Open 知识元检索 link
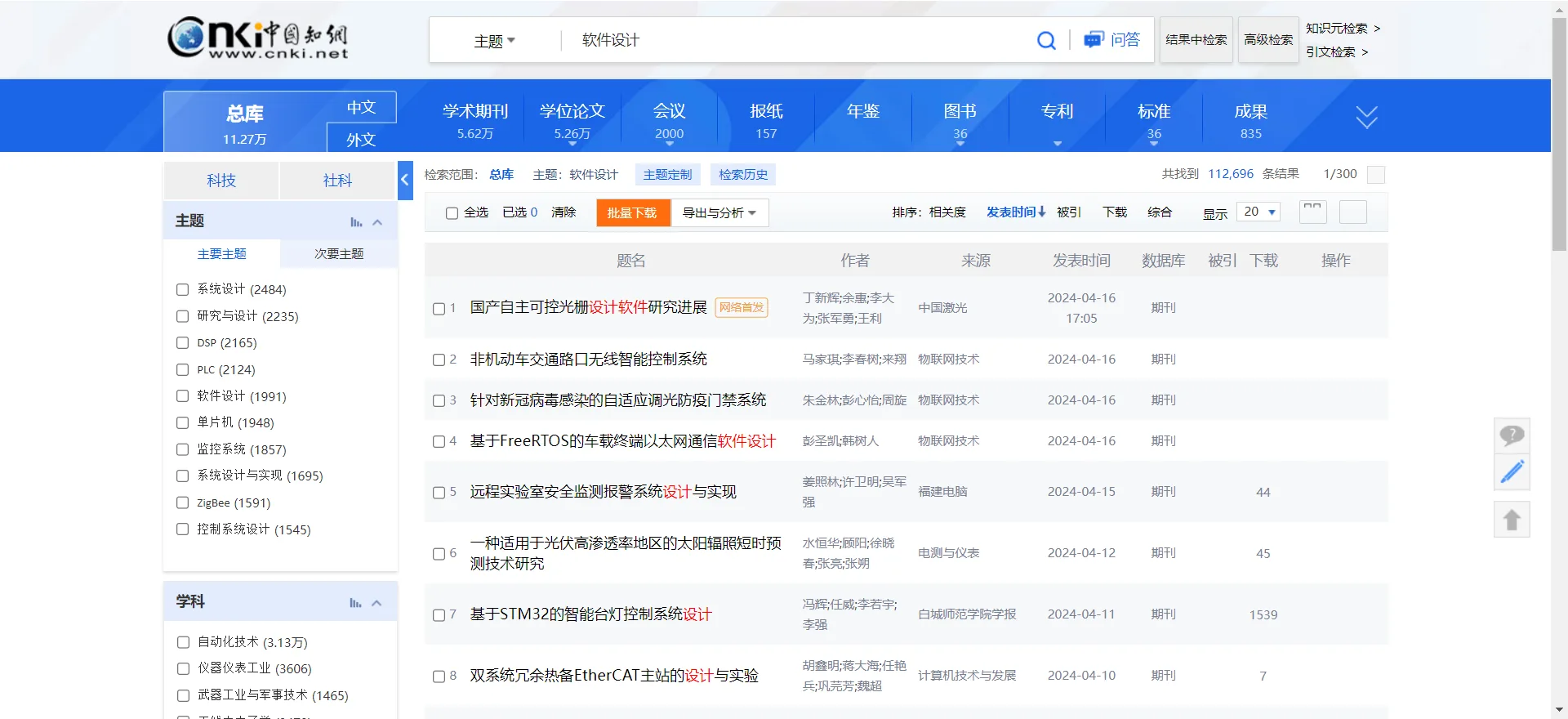The image size is (1568, 719). click(x=1343, y=28)
